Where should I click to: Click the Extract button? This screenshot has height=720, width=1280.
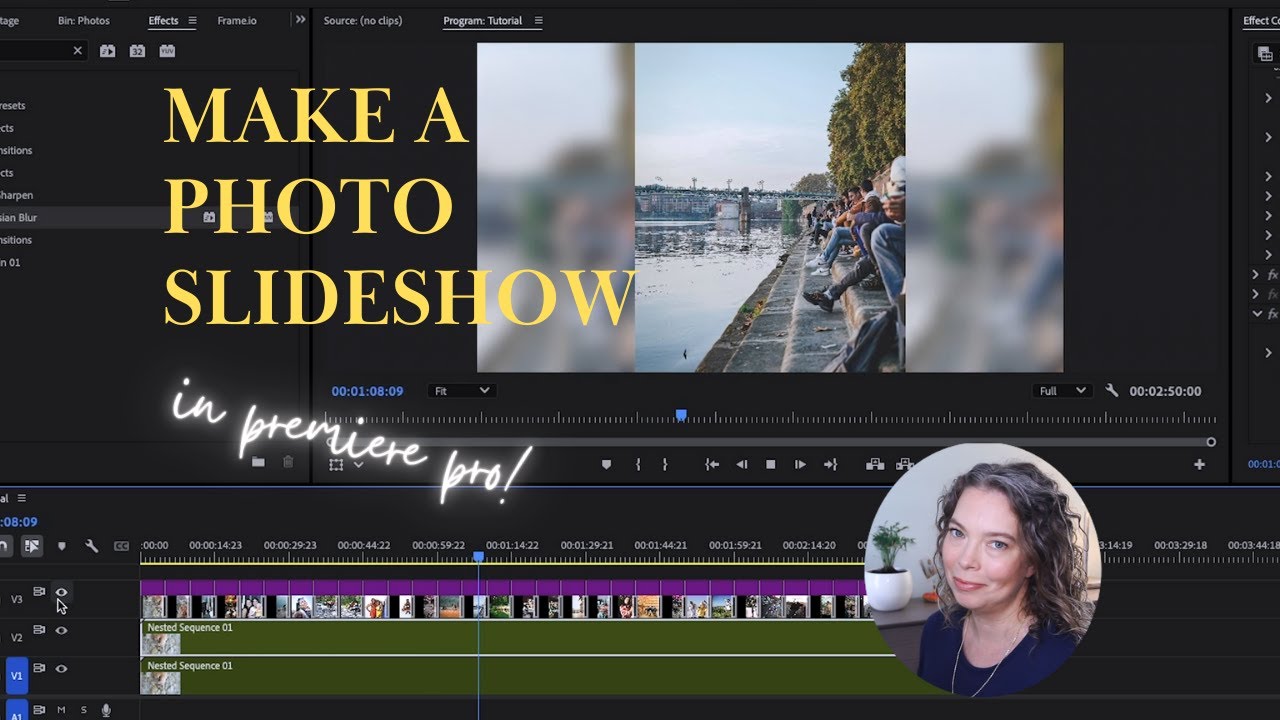pos(904,464)
